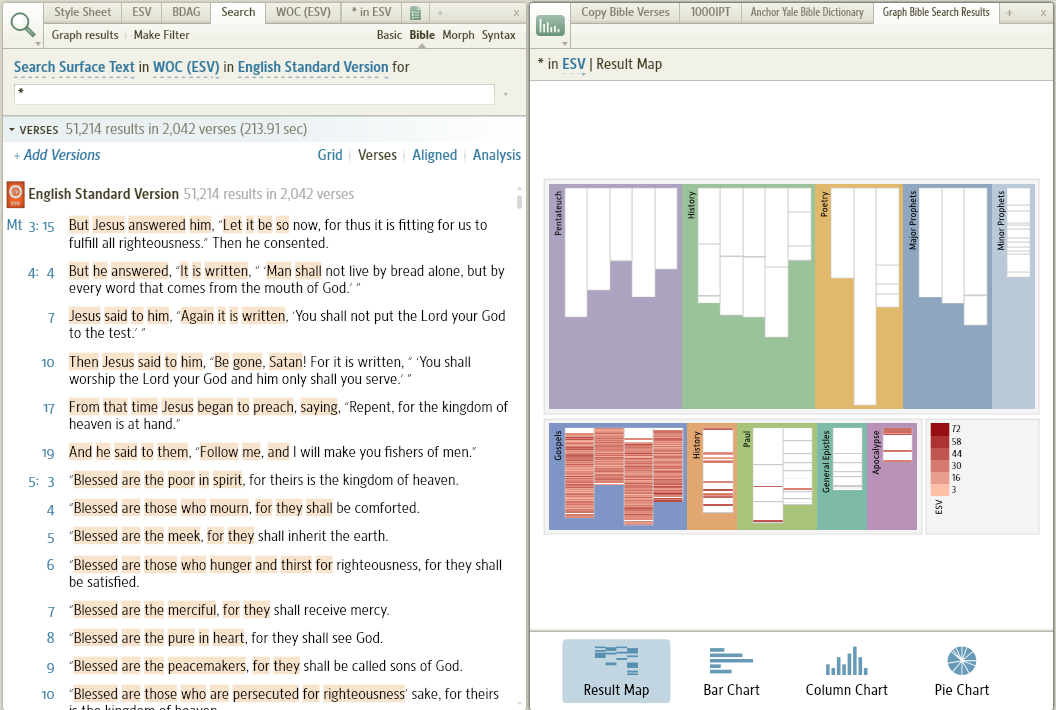Open the BDAG tab

[x=186, y=12]
